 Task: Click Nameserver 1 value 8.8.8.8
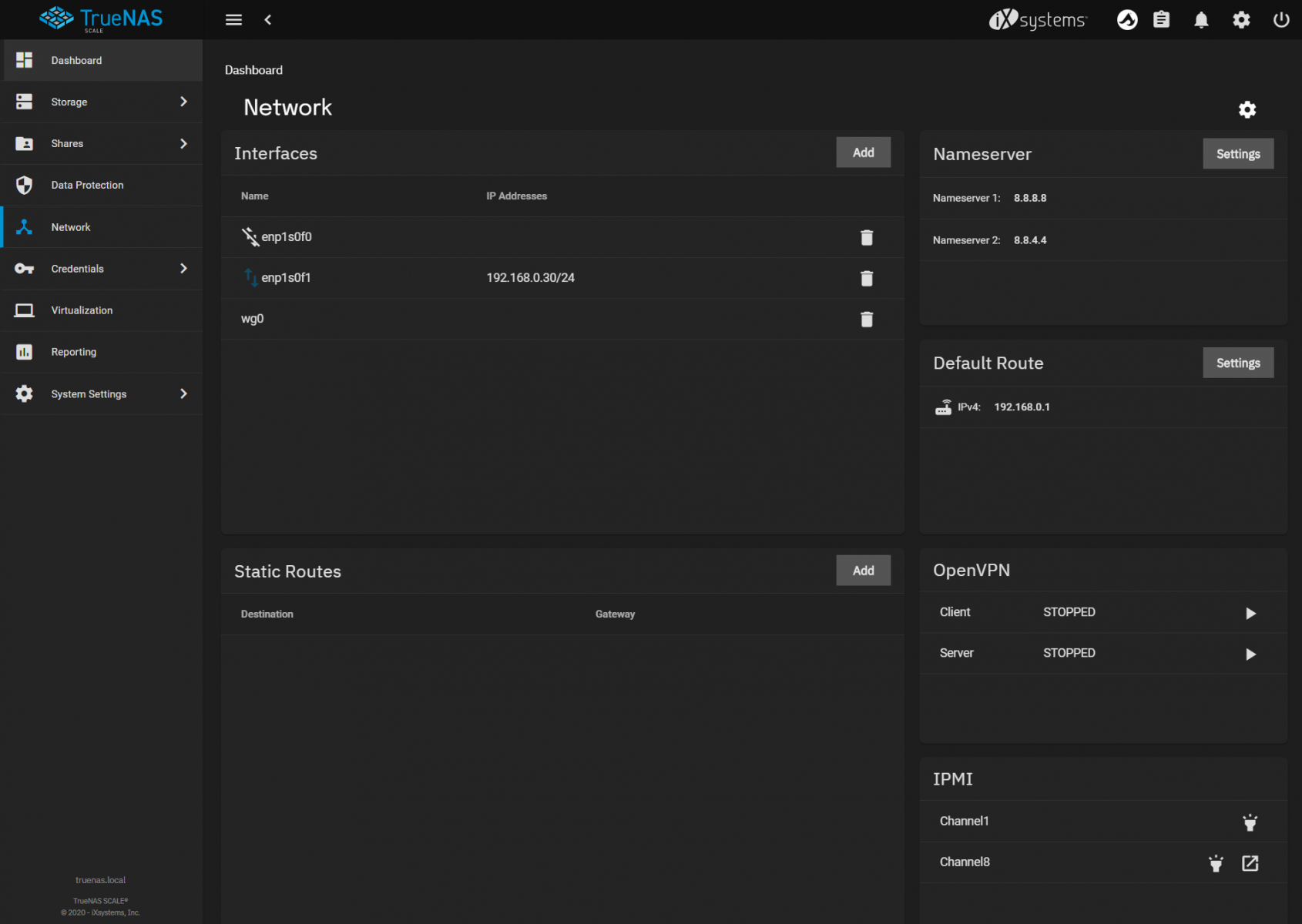tap(1030, 198)
